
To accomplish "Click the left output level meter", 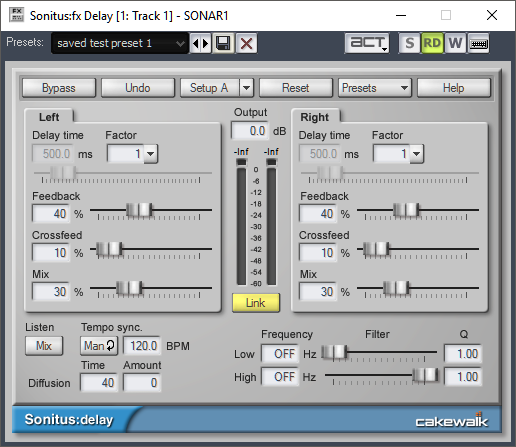I will click(241, 222).
